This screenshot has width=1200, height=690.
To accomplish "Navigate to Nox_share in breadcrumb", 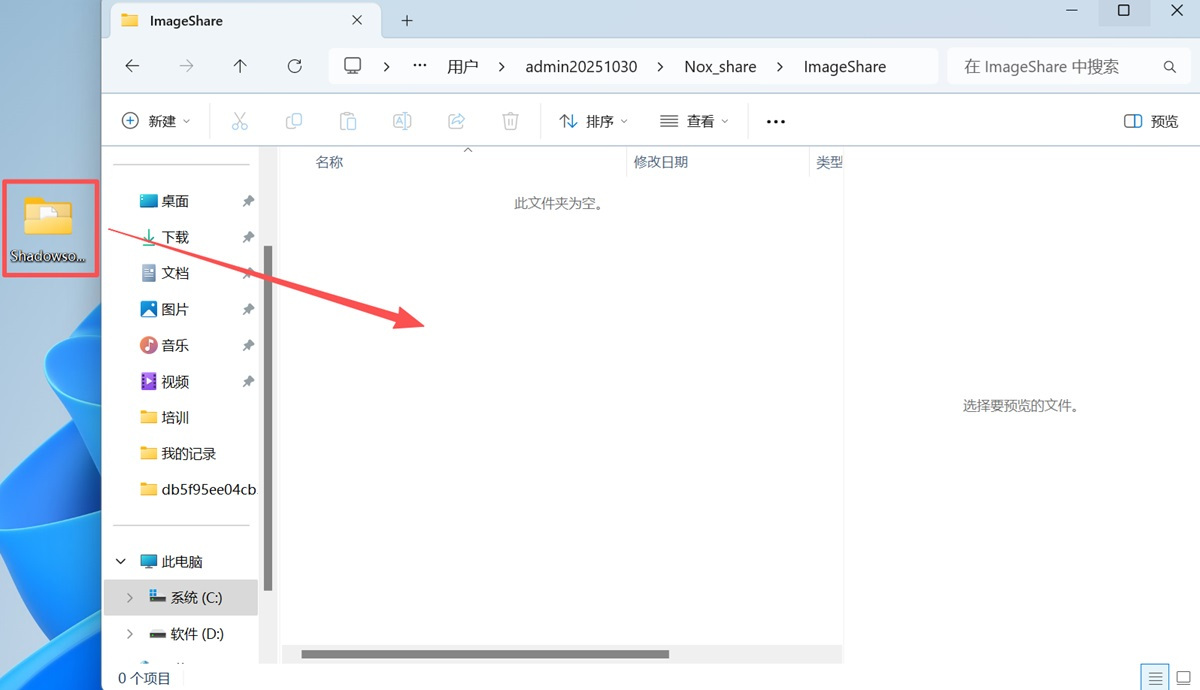I will 720,66.
